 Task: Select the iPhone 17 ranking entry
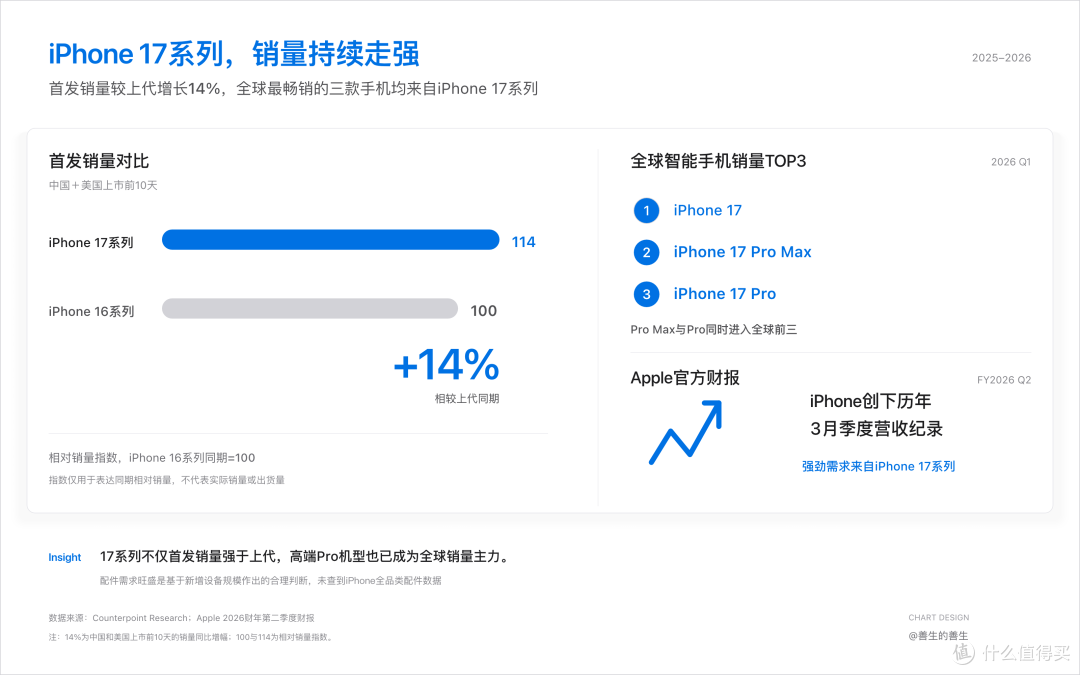(x=707, y=211)
